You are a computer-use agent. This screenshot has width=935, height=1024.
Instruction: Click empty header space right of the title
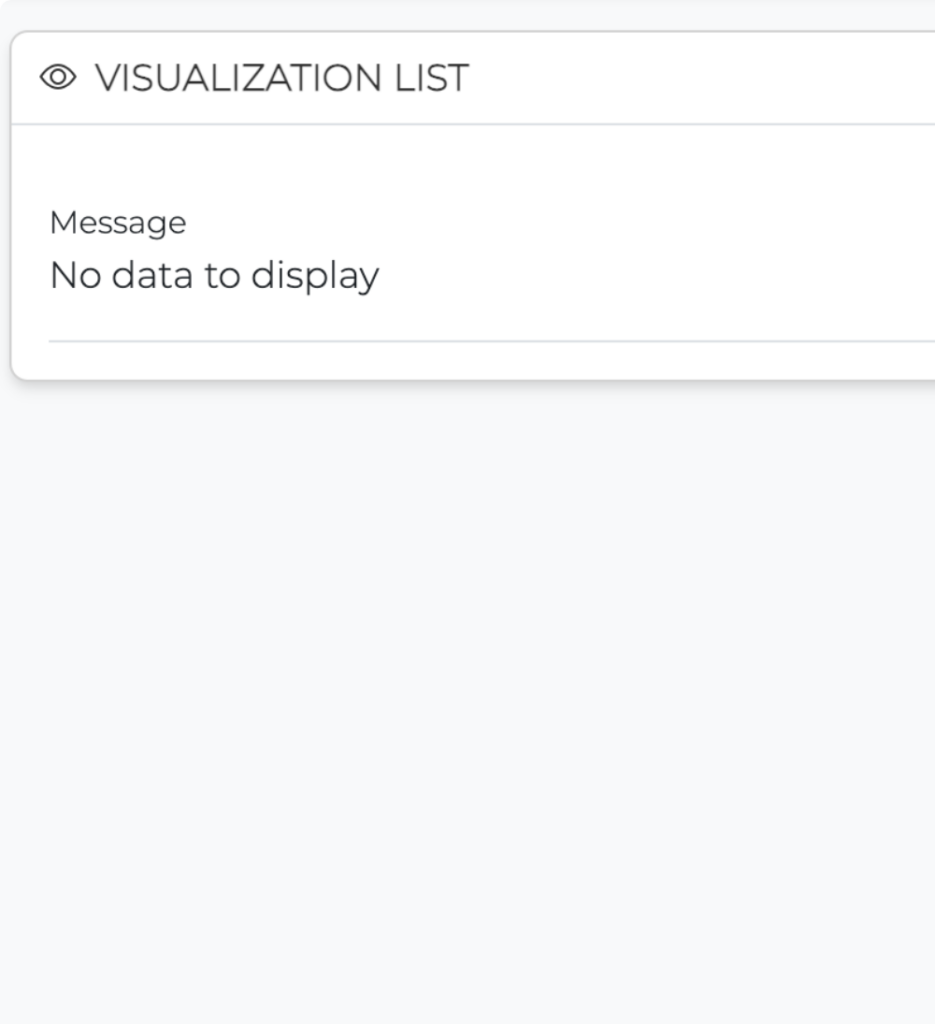700,78
